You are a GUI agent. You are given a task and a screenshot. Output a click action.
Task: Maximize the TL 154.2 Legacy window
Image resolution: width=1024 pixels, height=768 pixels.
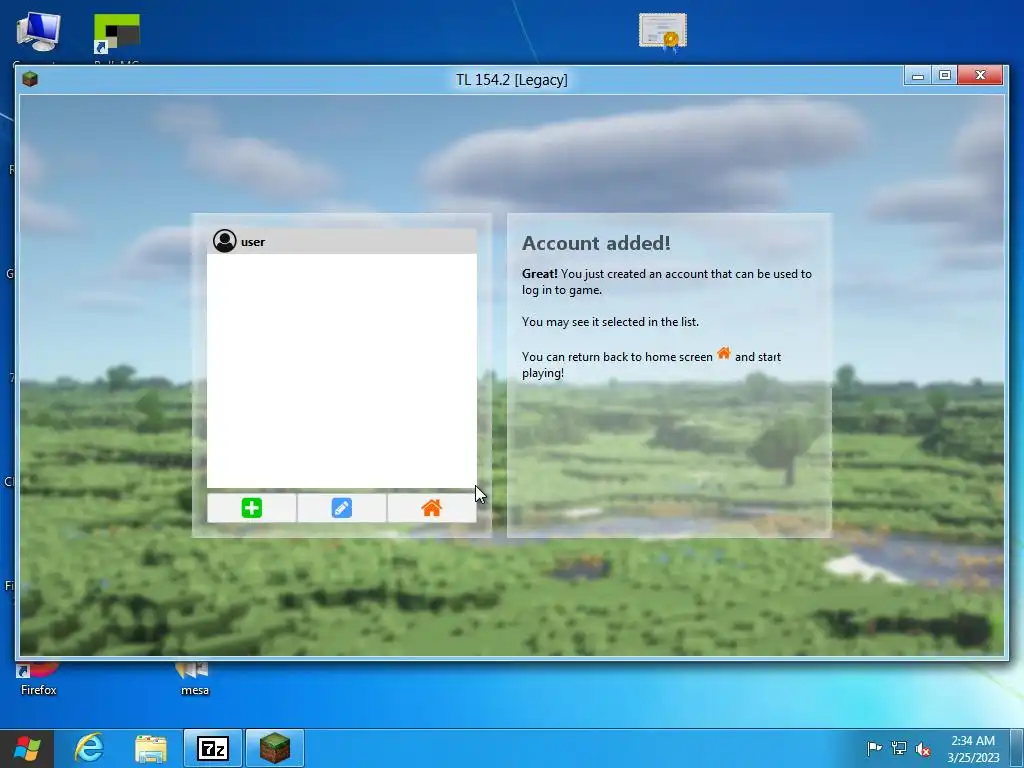(944, 76)
